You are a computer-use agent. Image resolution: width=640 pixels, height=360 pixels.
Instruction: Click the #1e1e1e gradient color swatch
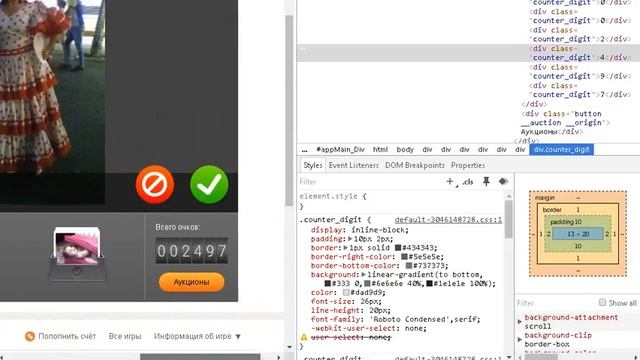(429, 283)
